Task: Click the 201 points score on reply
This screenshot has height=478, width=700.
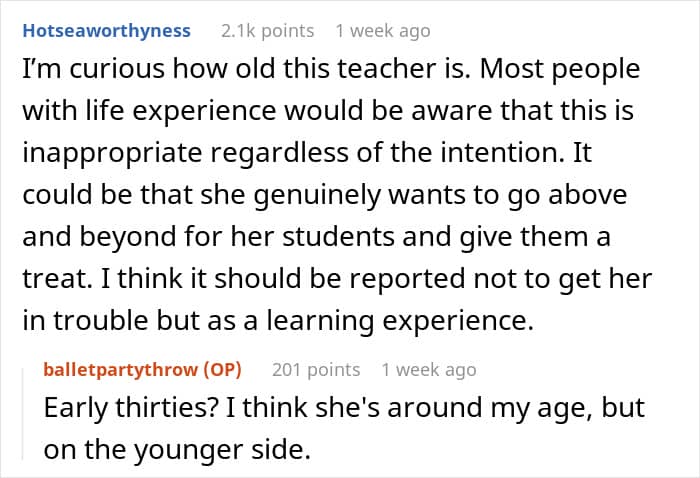Action: coord(316,370)
